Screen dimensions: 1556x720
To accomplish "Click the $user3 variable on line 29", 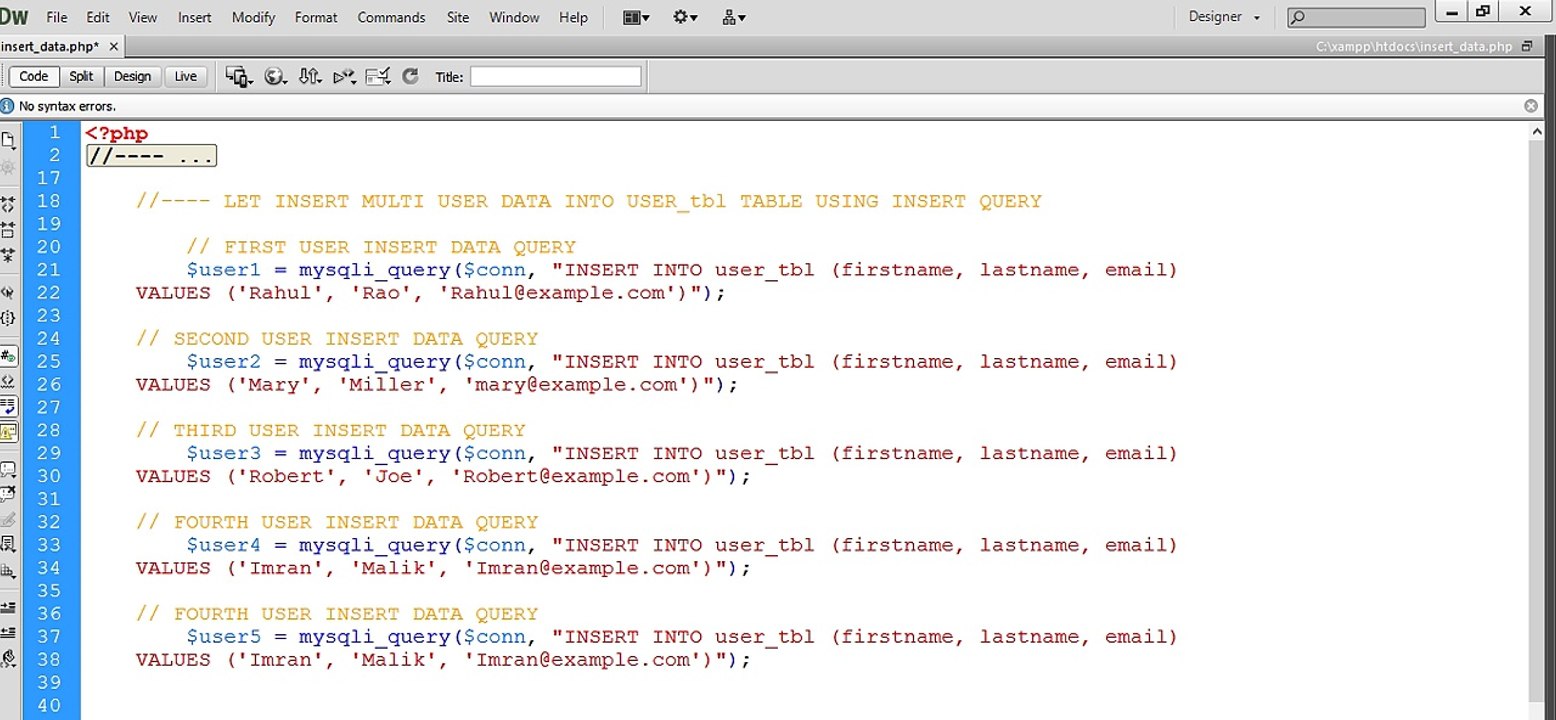I will point(223,454).
